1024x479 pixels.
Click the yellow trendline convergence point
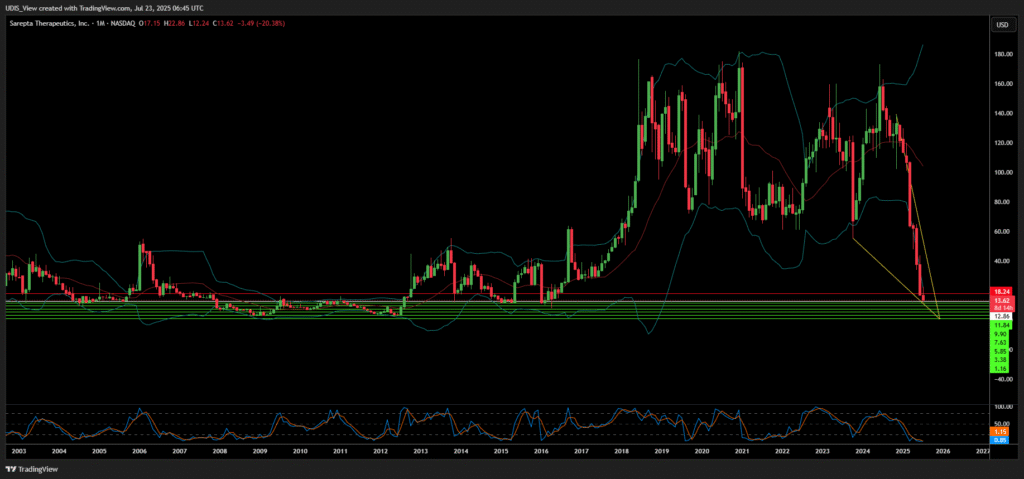tap(940, 318)
